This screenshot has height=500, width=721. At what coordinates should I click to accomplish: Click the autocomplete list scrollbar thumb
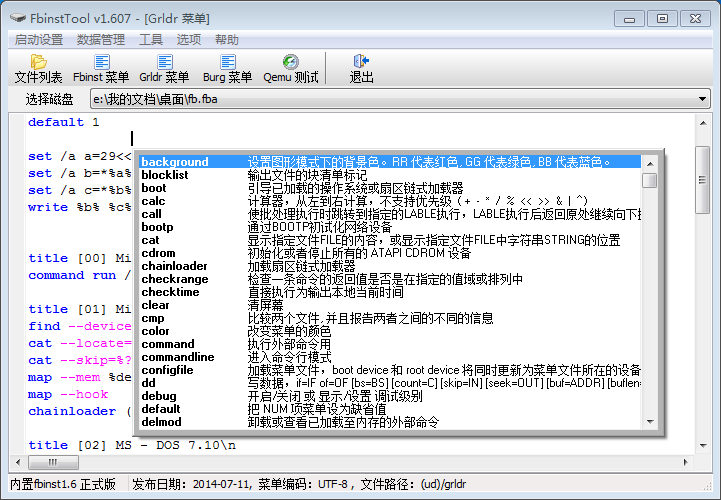coord(650,180)
